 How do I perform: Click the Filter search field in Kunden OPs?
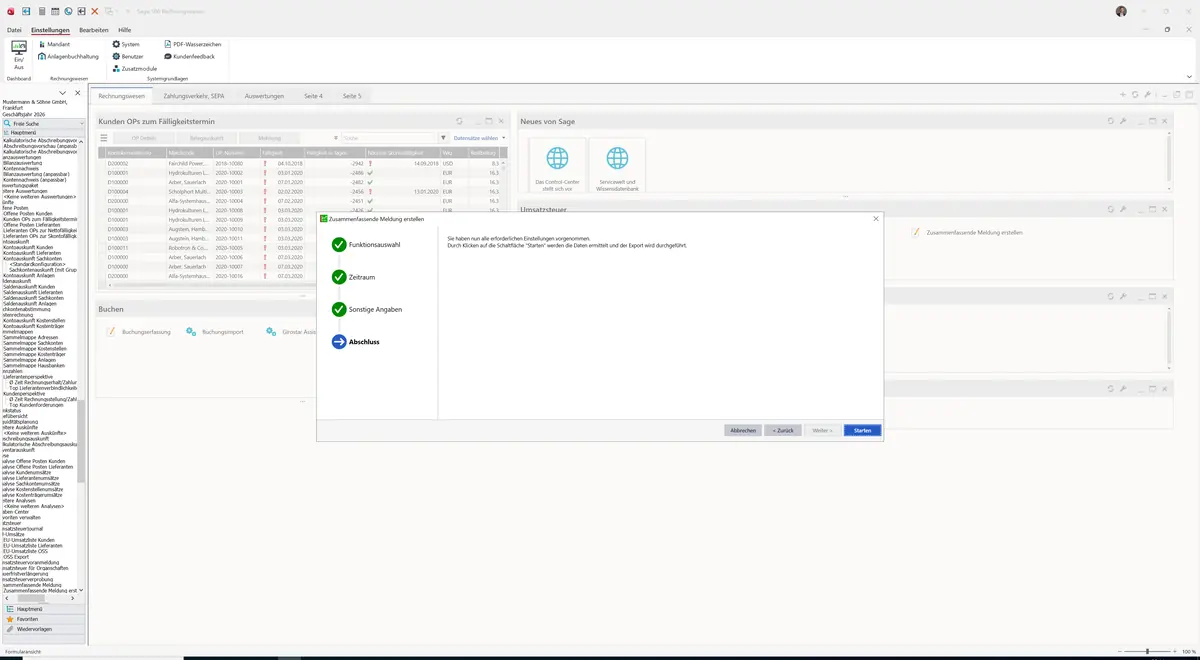(388, 138)
